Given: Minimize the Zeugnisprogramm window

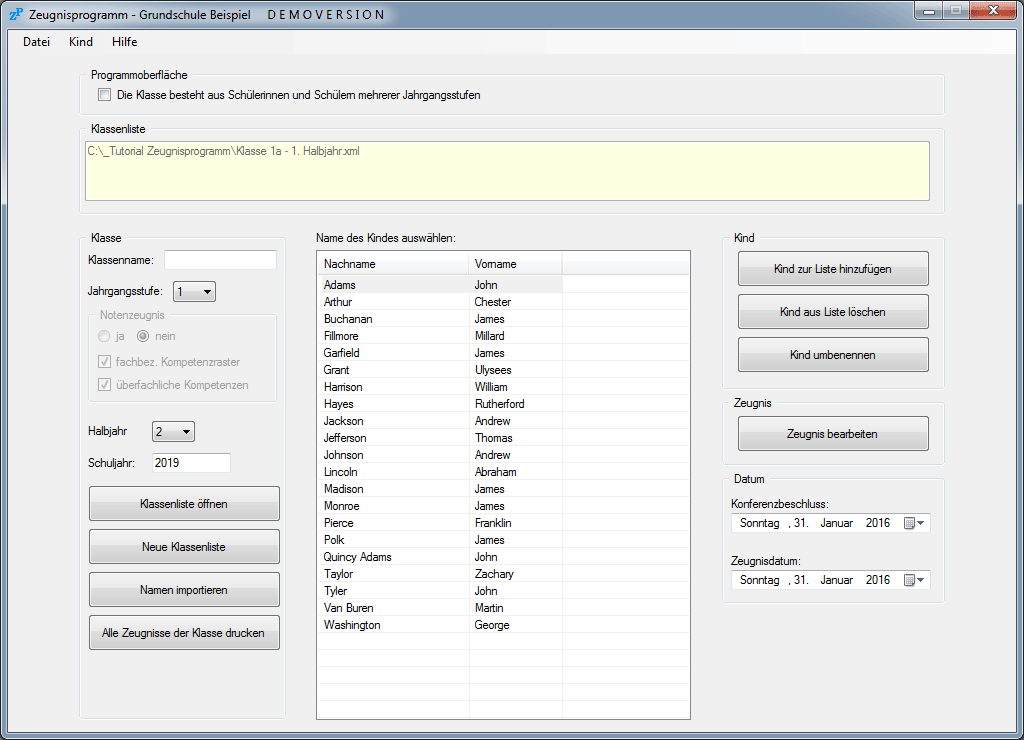Looking at the screenshot, I should [929, 11].
